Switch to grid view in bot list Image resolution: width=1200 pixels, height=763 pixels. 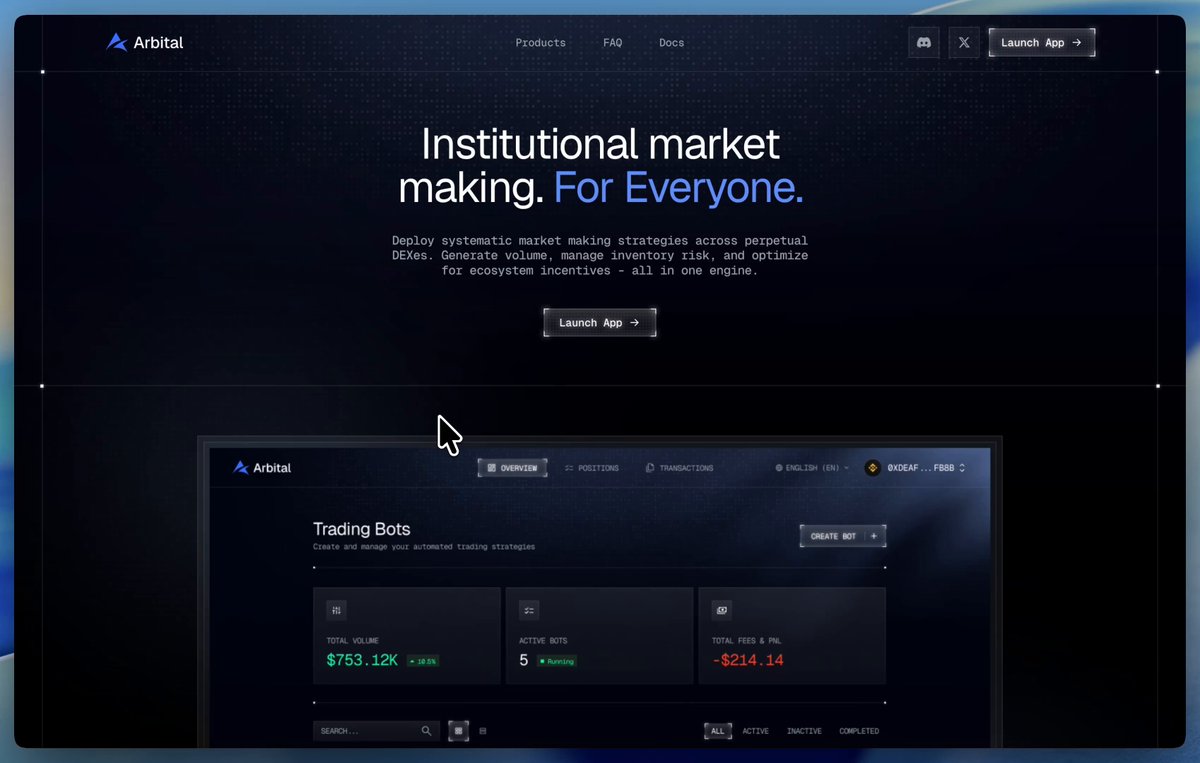point(458,731)
